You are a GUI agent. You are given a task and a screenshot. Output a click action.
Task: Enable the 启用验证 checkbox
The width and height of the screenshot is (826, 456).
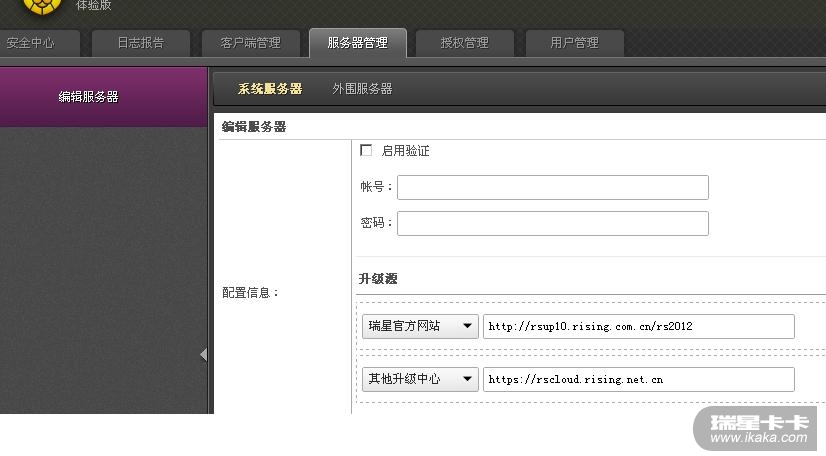(366, 151)
